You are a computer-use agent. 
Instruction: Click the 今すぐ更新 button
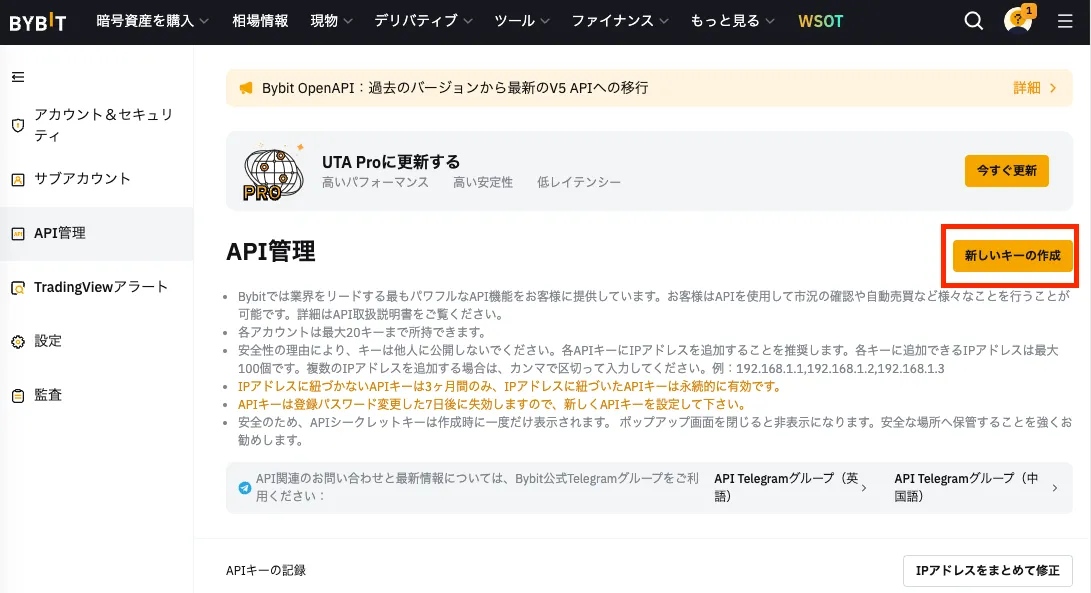click(1006, 171)
